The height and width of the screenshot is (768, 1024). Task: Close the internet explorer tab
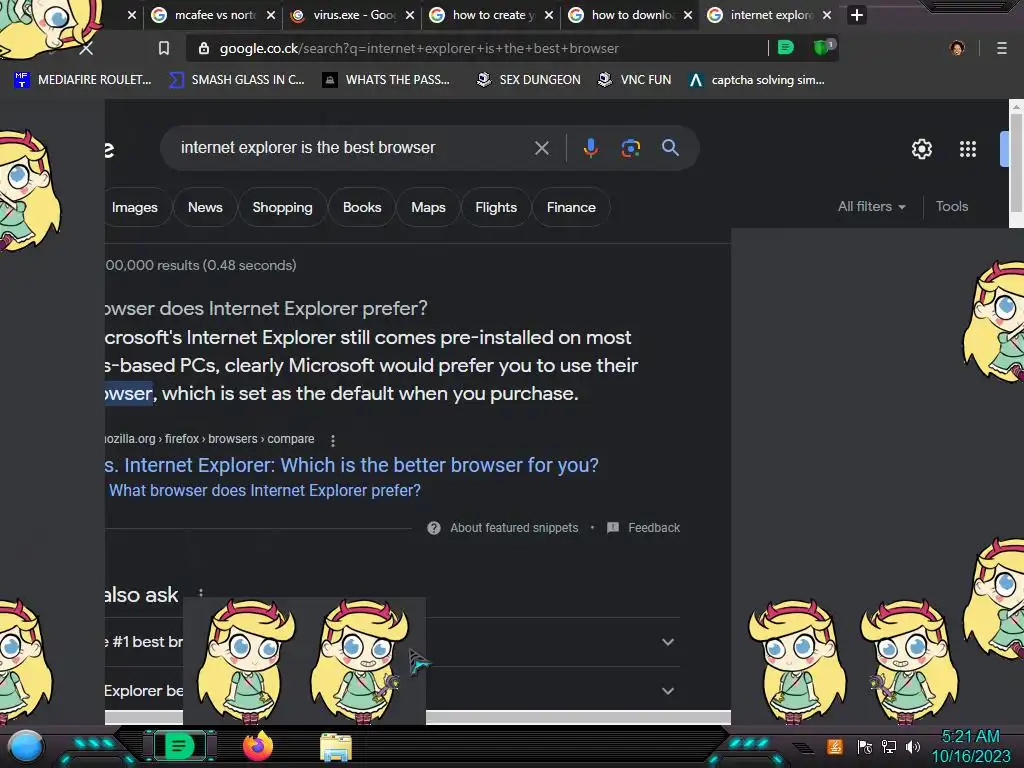(827, 15)
